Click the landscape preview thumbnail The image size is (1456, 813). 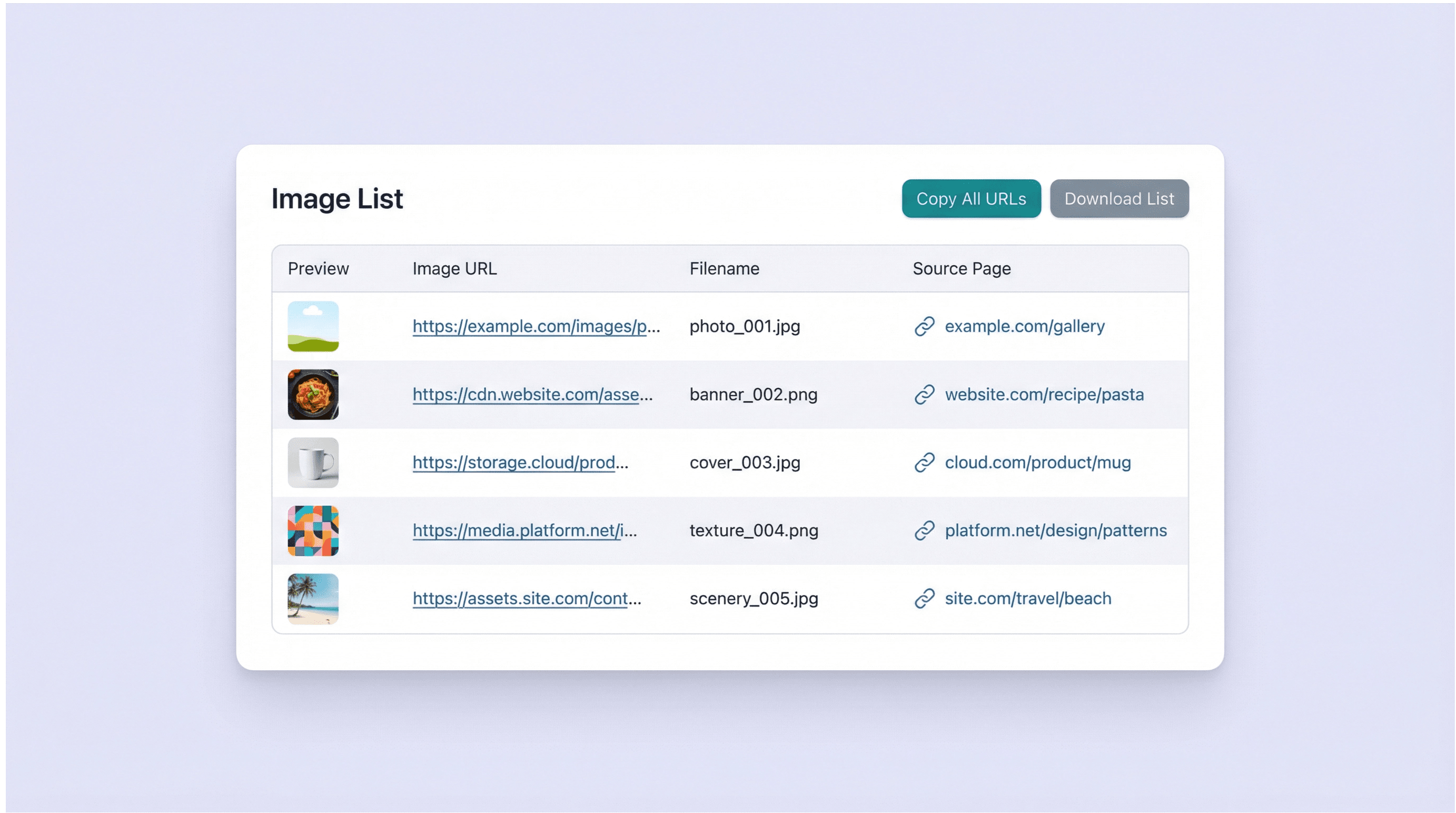click(x=313, y=326)
